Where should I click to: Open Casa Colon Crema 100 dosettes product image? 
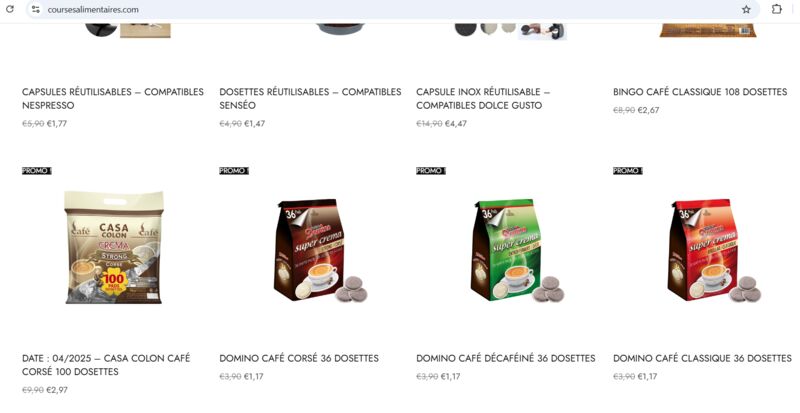(114, 248)
